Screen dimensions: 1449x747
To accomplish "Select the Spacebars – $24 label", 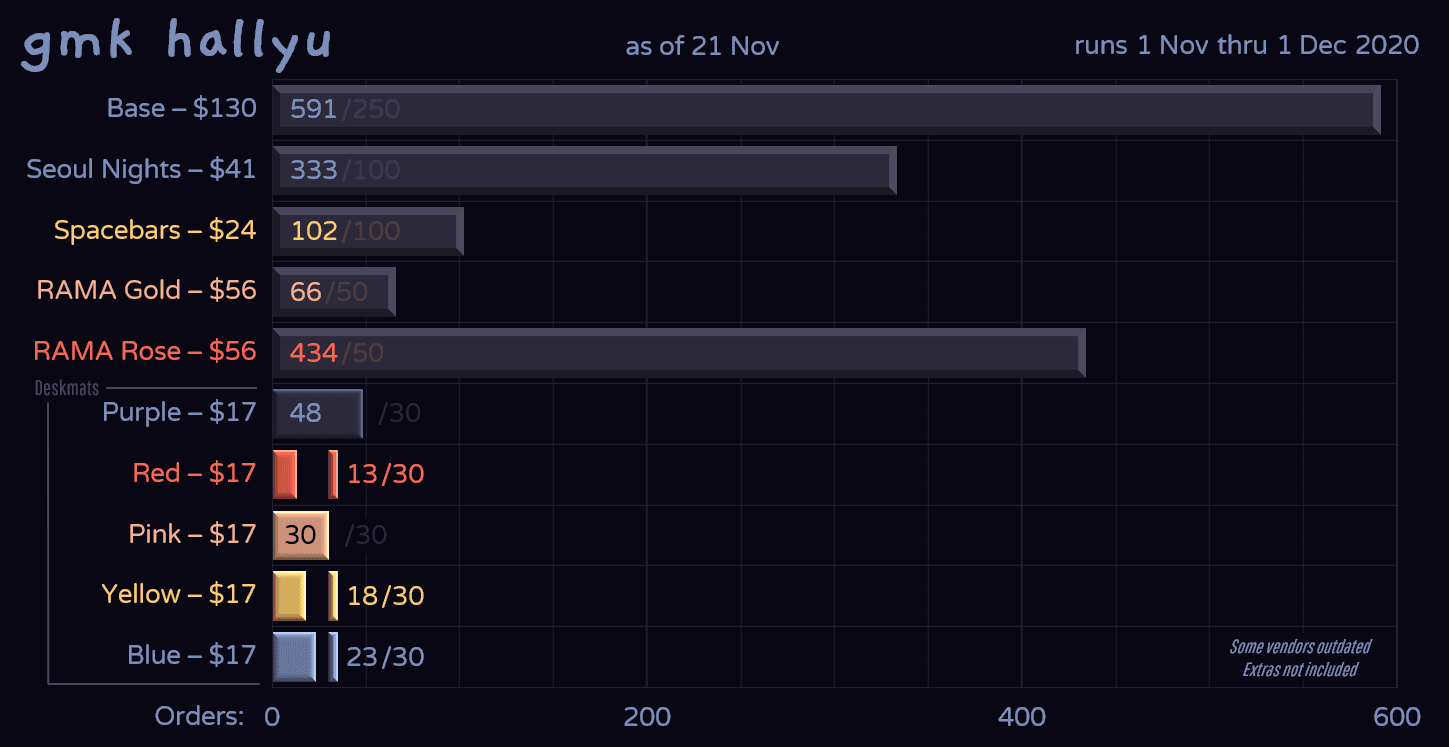I will [x=155, y=230].
